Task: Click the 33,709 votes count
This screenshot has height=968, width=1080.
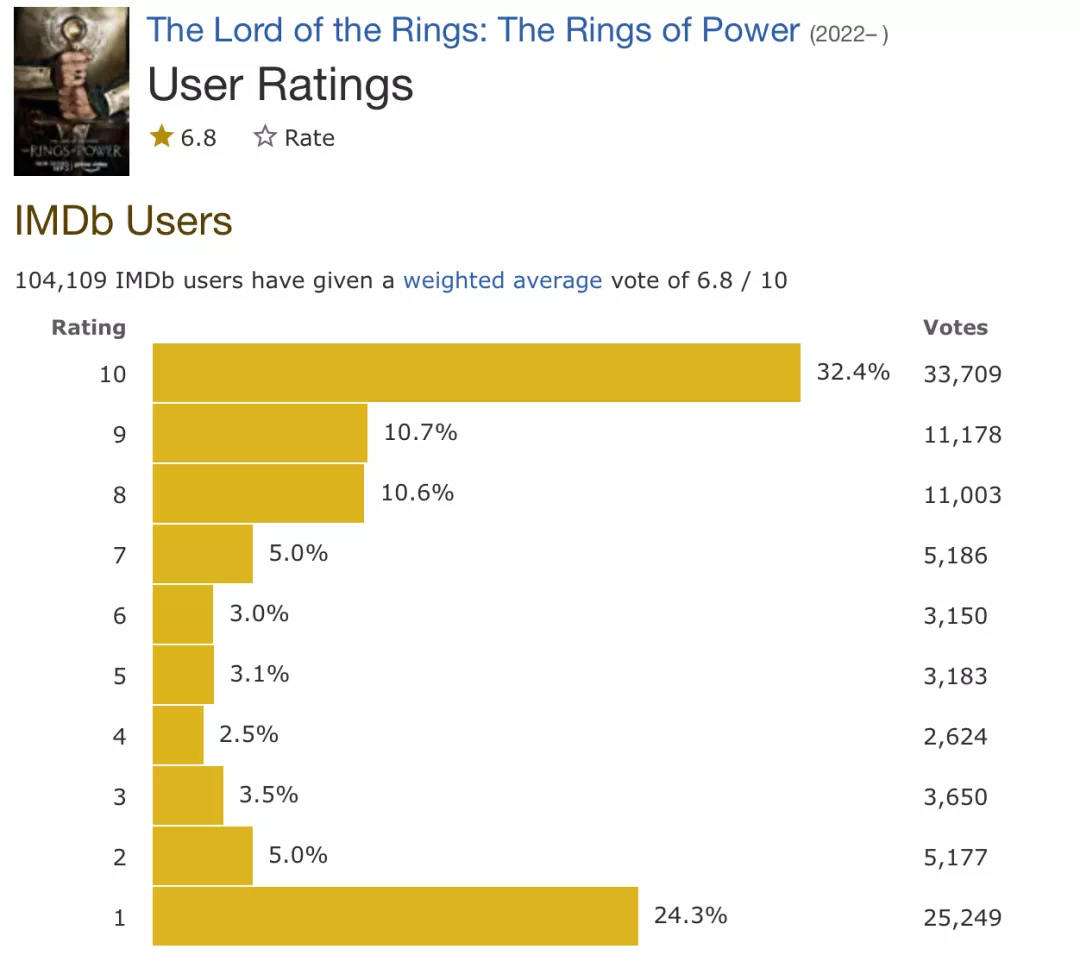Action: [962, 374]
